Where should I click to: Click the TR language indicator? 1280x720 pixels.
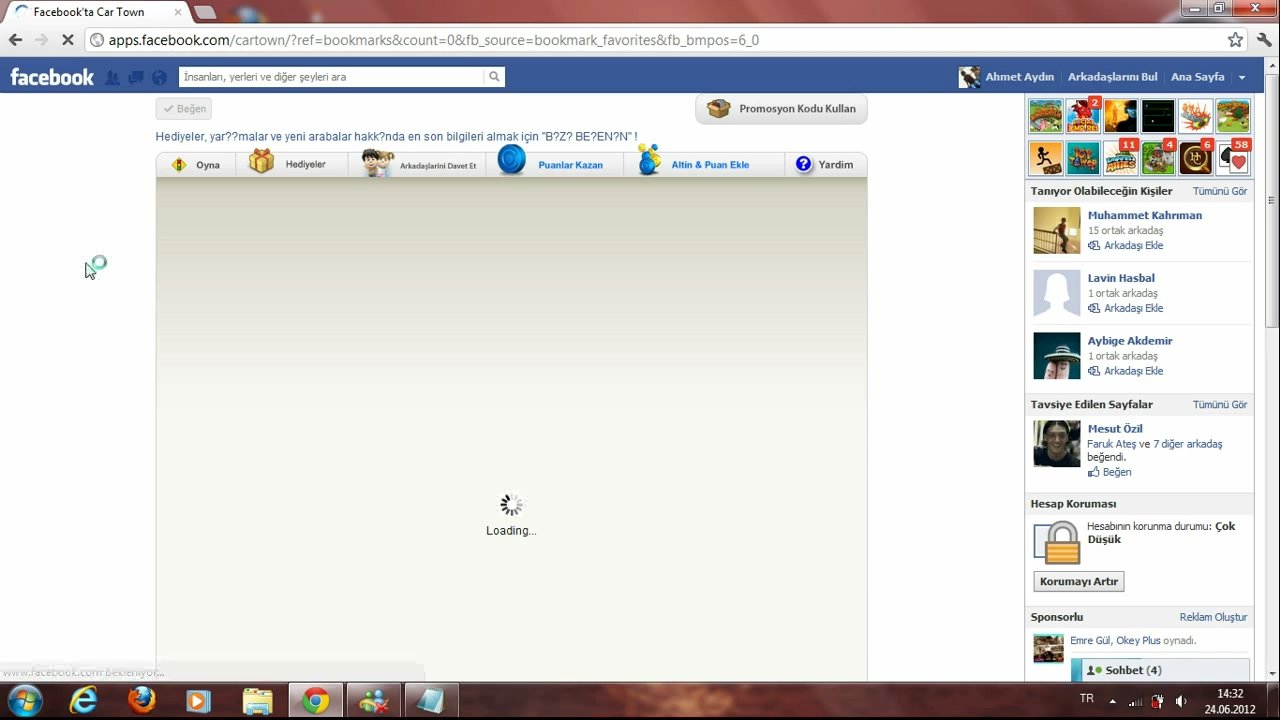pos(1087,699)
